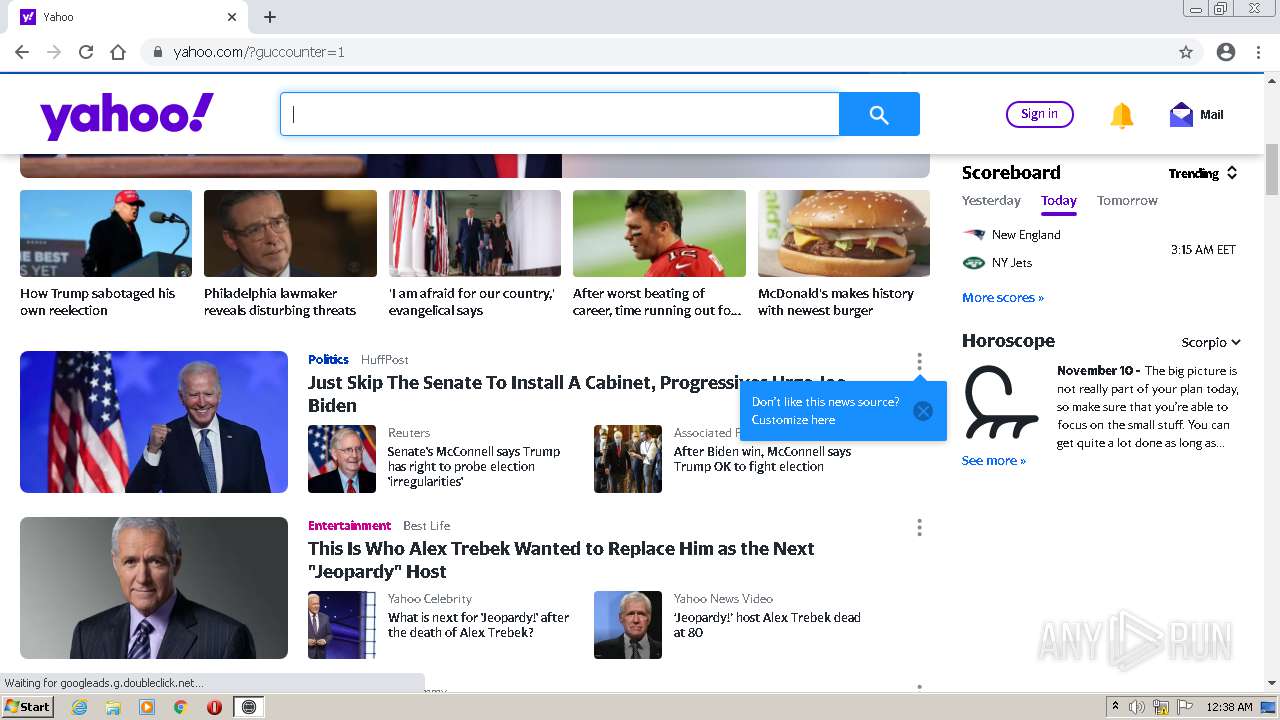
Task: Switch scoreboard to Tomorrow tab
Action: tap(1127, 200)
